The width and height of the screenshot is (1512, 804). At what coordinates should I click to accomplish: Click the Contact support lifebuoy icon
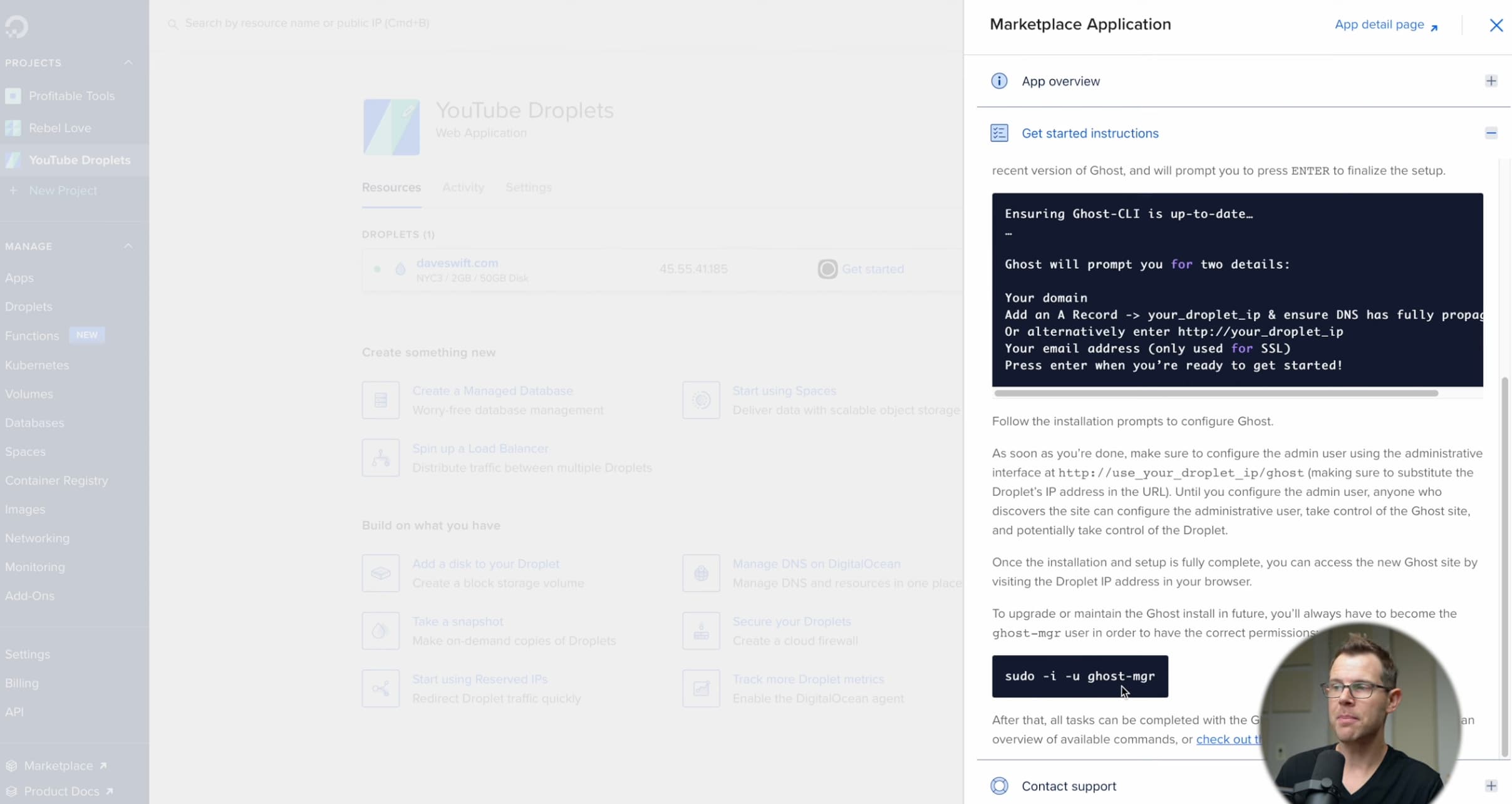(x=999, y=786)
